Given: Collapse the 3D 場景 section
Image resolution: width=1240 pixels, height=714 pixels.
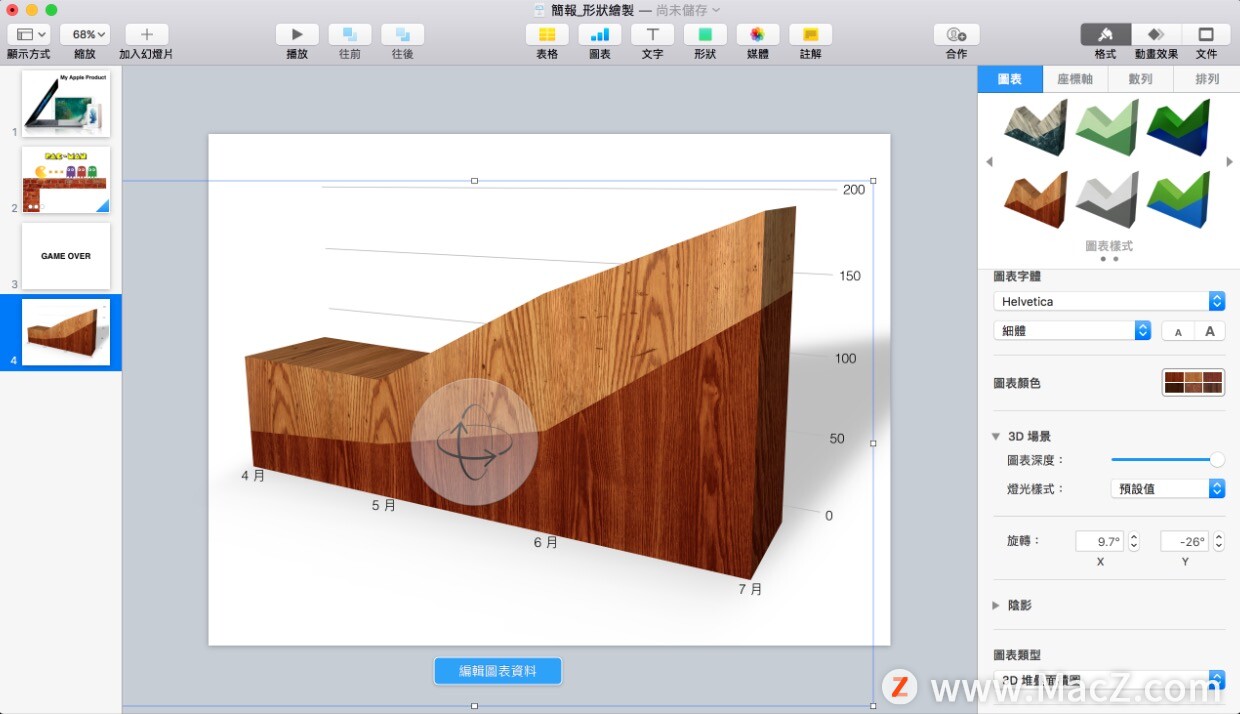Looking at the screenshot, I should pos(996,436).
